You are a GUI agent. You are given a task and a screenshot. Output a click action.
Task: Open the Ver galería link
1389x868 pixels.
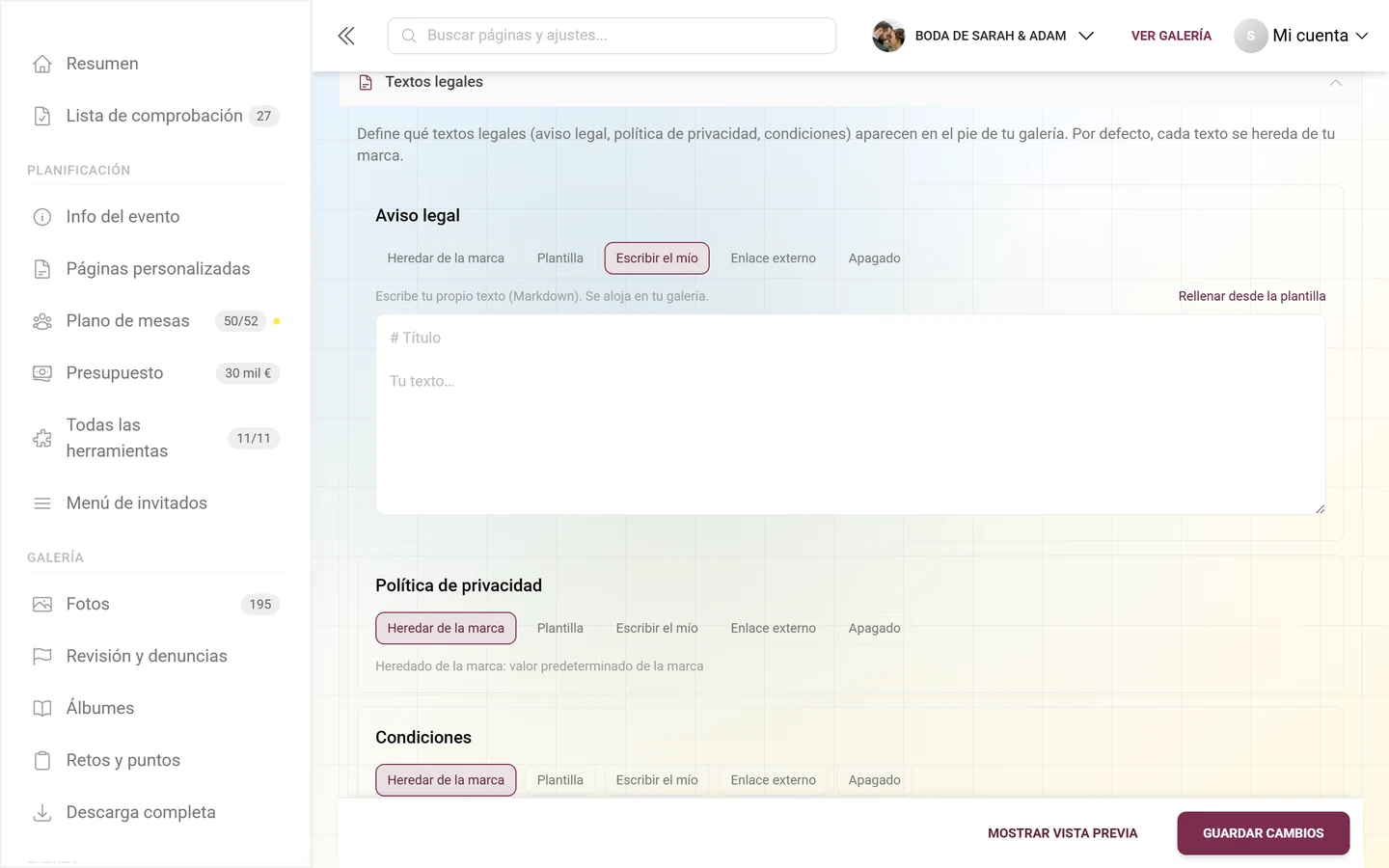click(1171, 36)
